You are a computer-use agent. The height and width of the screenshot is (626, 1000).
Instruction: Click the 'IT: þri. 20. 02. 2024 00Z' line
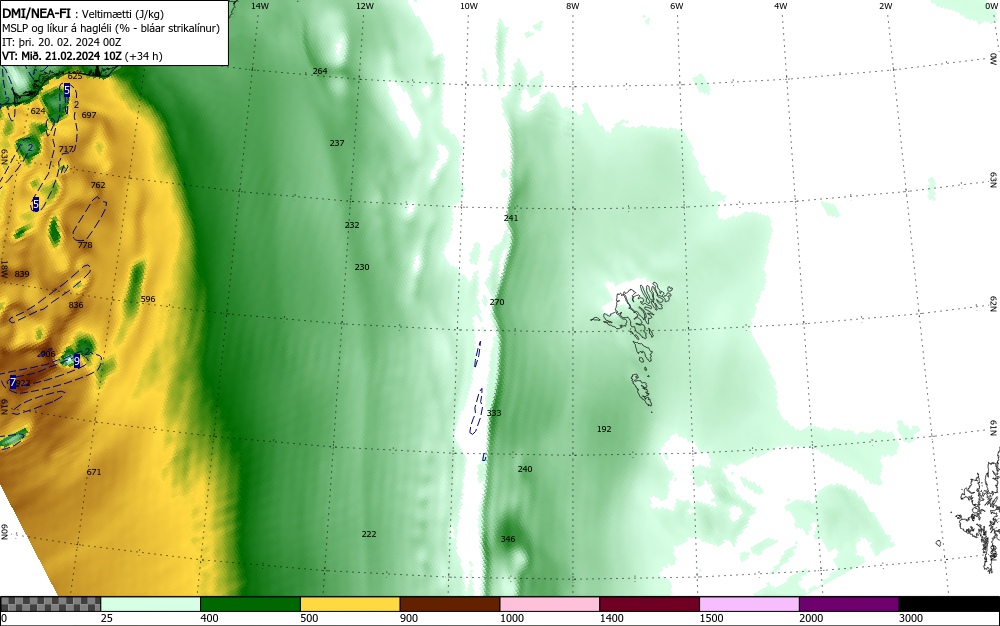61,42
